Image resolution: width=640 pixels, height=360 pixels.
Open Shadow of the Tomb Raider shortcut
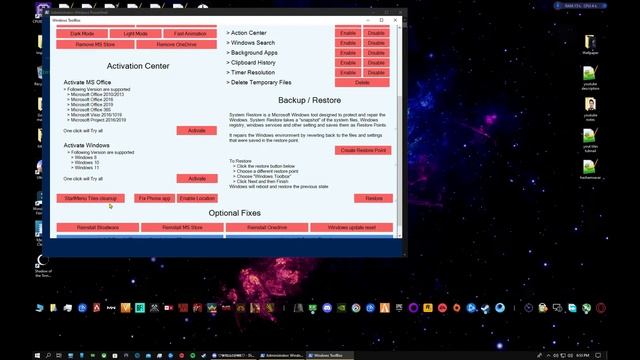pyautogui.click(x=43, y=266)
